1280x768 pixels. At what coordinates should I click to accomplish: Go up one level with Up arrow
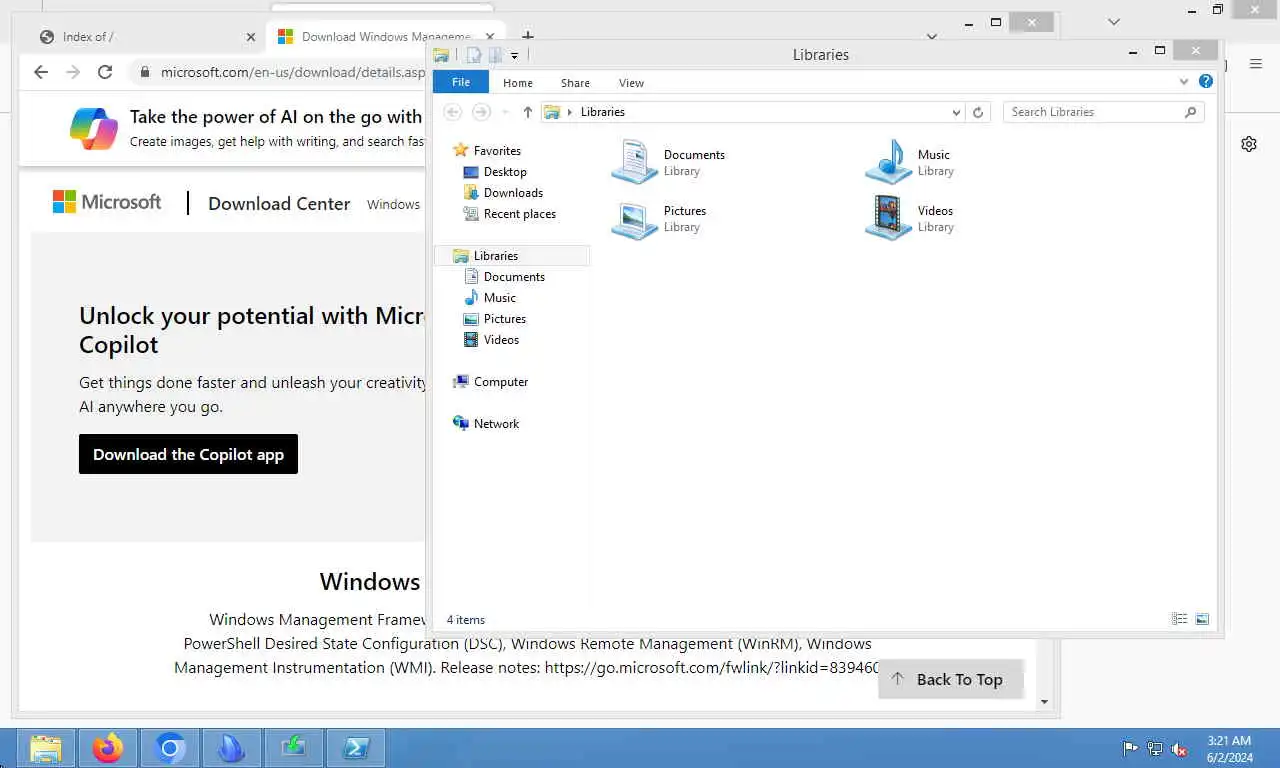528,112
